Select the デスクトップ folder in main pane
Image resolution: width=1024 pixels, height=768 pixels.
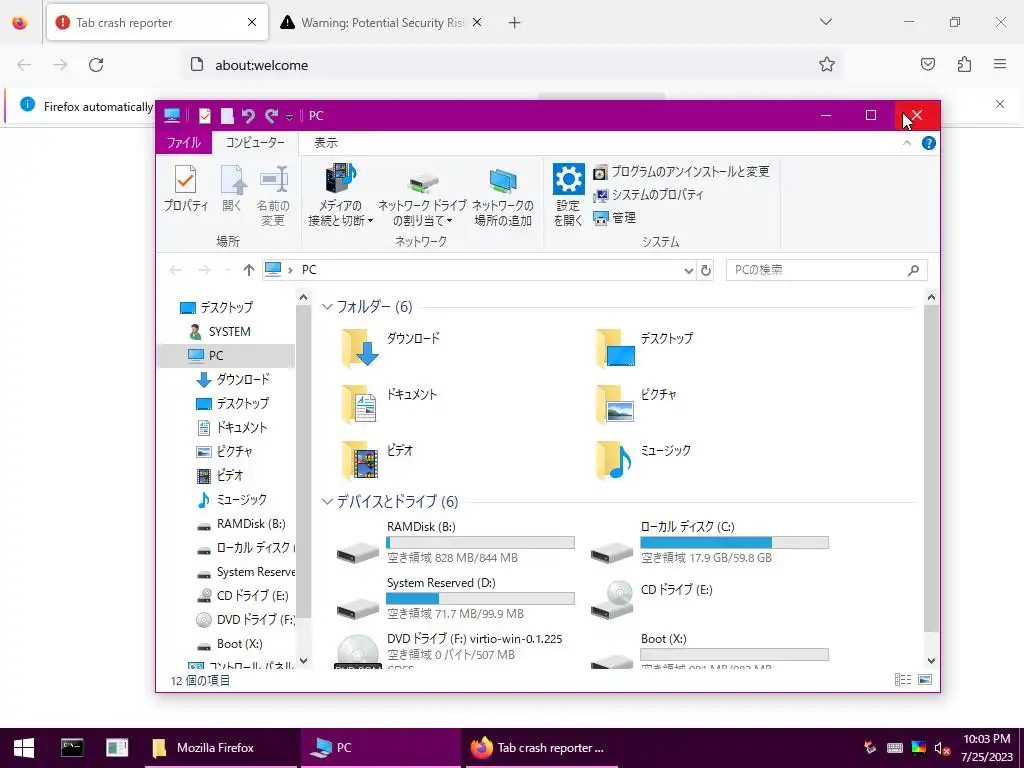[x=645, y=348]
